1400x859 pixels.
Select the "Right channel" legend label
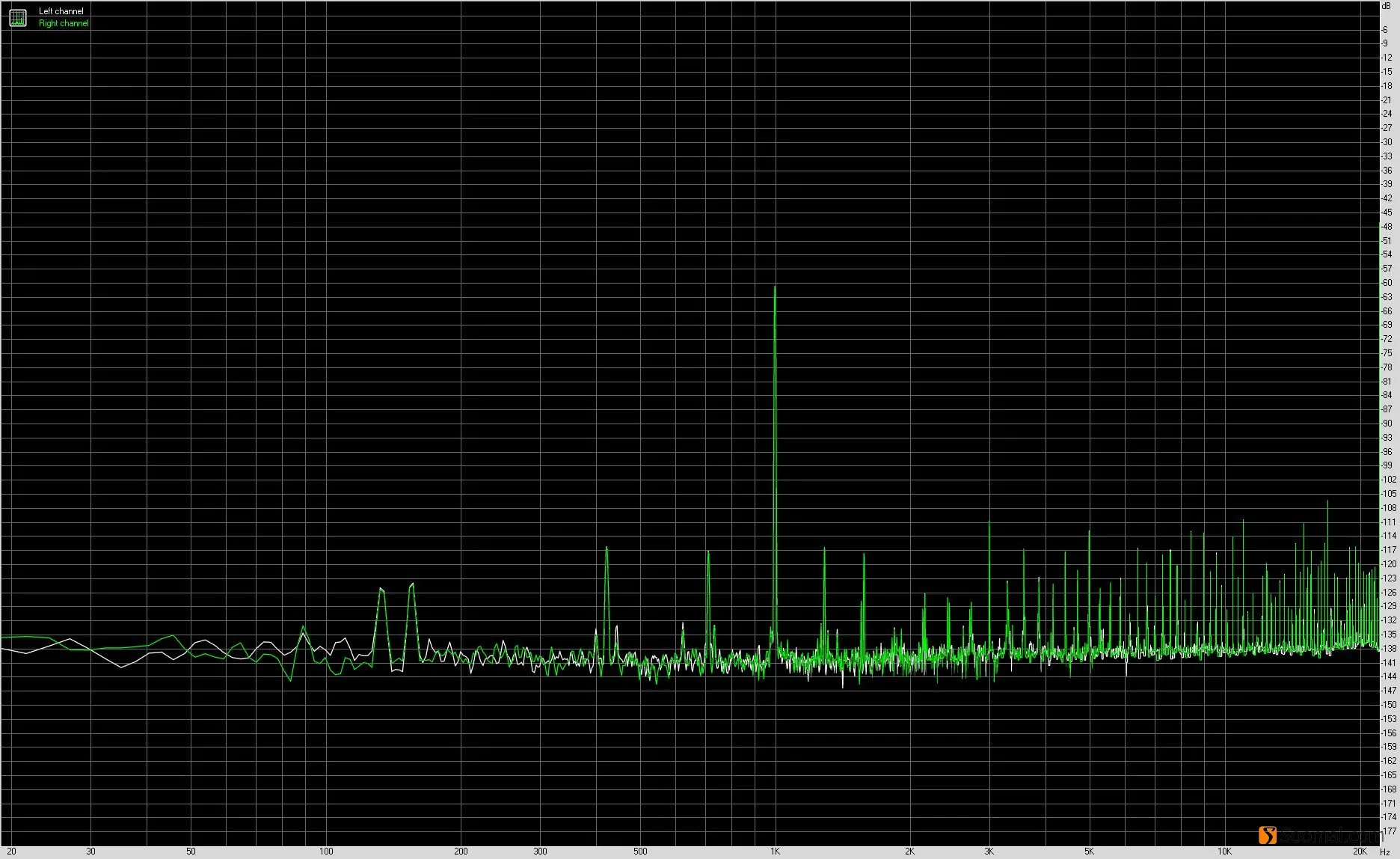[64, 23]
